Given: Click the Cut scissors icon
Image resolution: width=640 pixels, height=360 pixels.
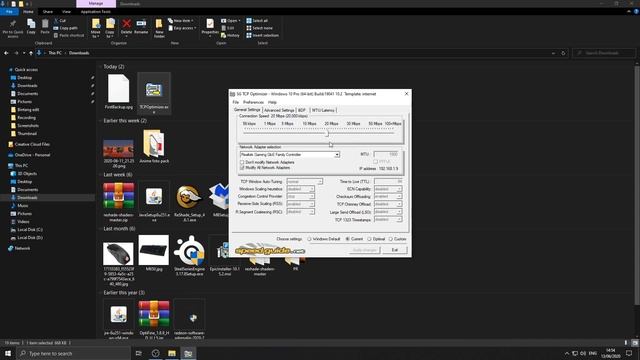Looking at the screenshot, I should 56,20.
